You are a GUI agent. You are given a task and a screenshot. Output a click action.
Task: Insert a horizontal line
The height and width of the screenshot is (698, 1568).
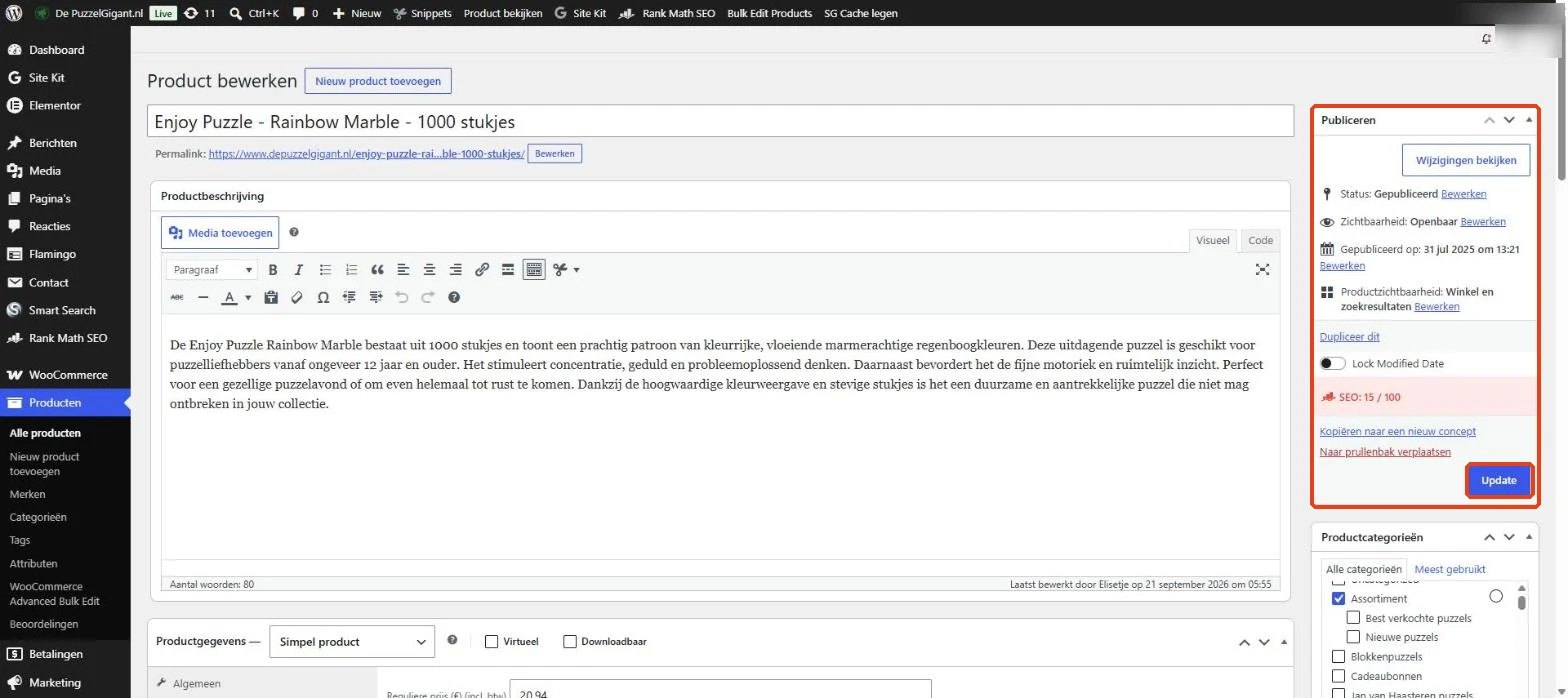203,297
